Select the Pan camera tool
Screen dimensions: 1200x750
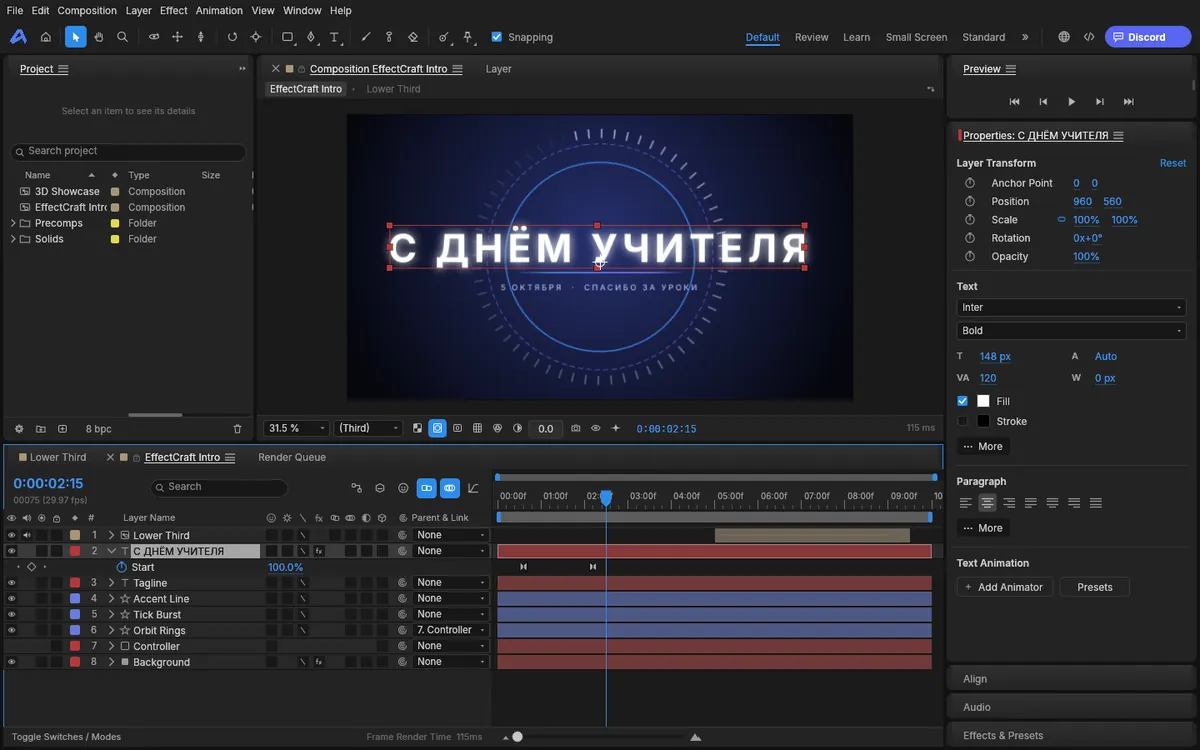(x=177, y=37)
